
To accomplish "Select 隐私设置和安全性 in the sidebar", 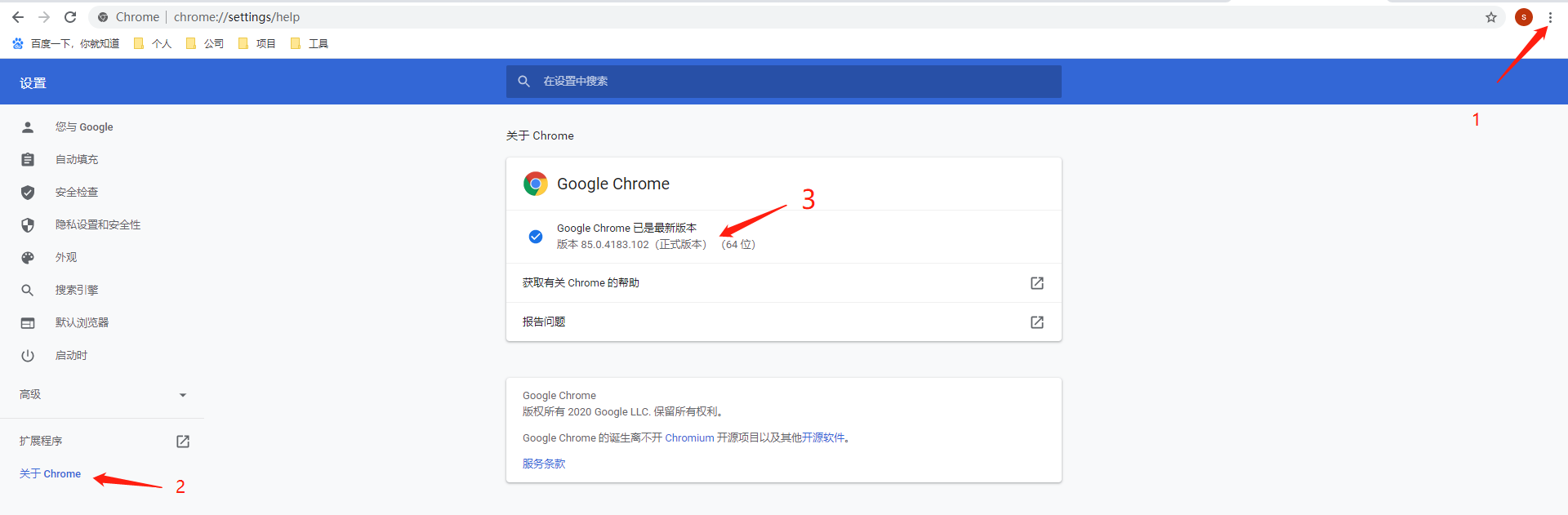I will click(98, 224).
